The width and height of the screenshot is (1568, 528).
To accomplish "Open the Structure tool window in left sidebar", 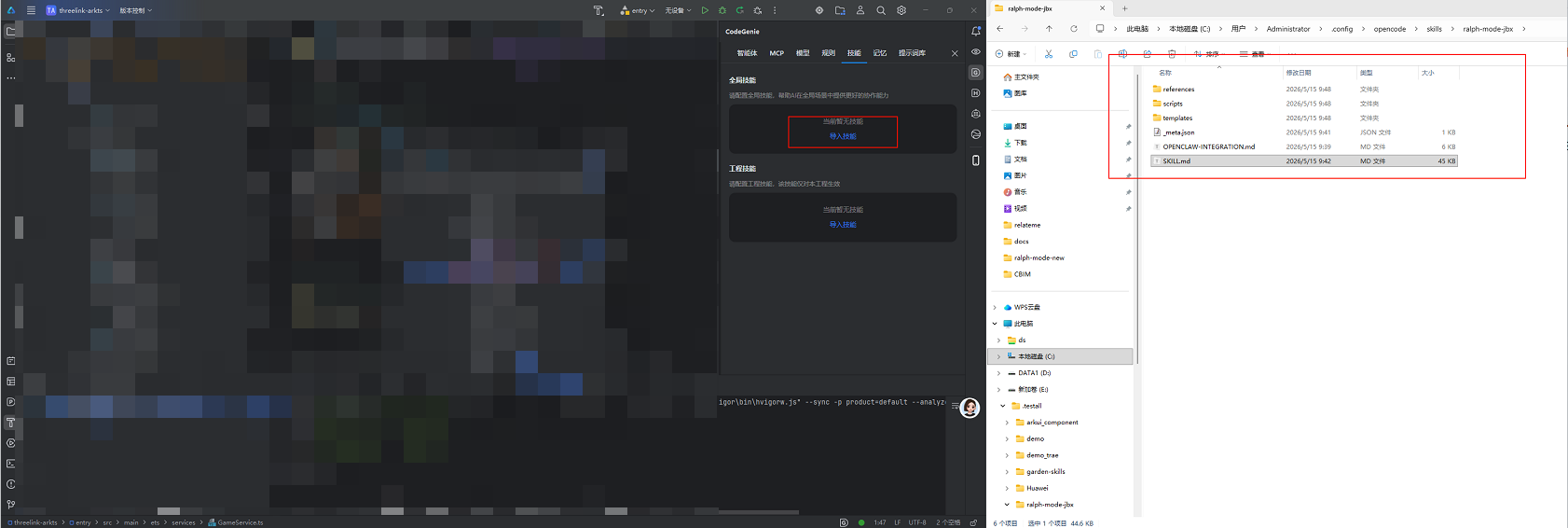I will (11, 58).
